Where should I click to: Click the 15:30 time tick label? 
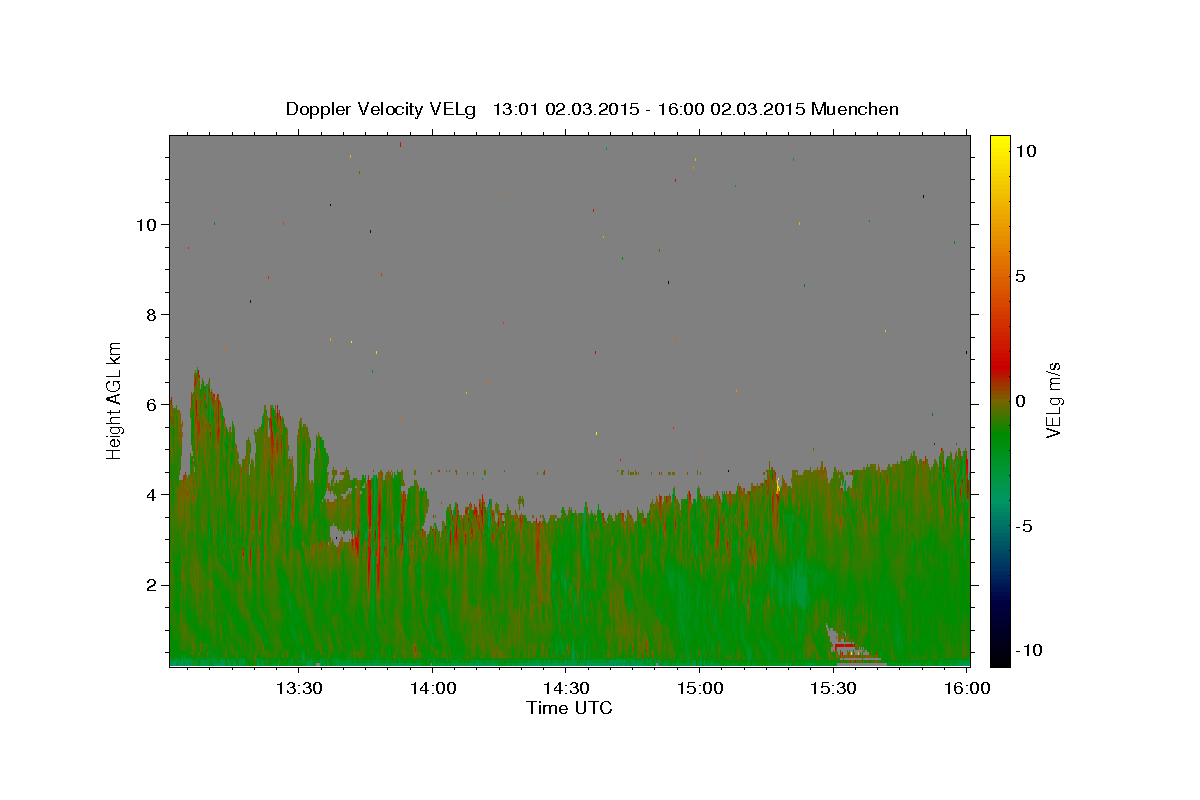click(833, 688)
